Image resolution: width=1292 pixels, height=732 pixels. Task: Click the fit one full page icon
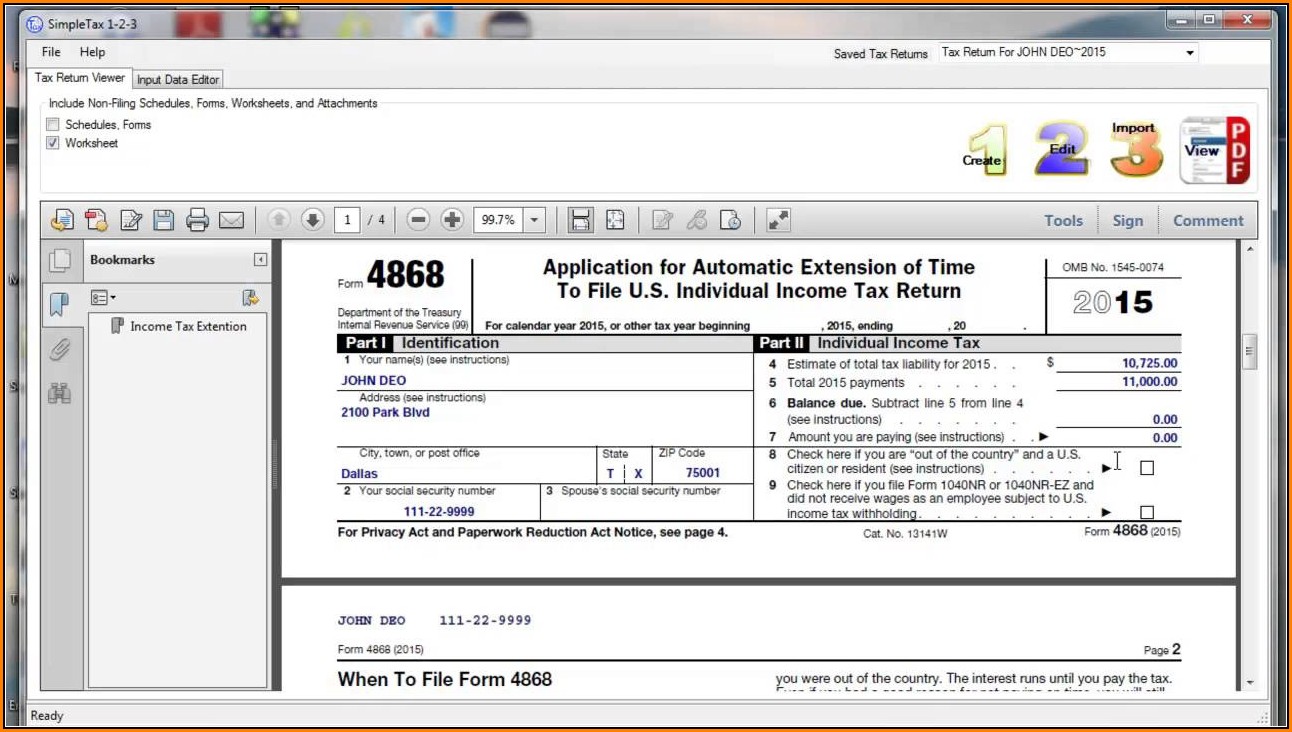pos(615,220)
